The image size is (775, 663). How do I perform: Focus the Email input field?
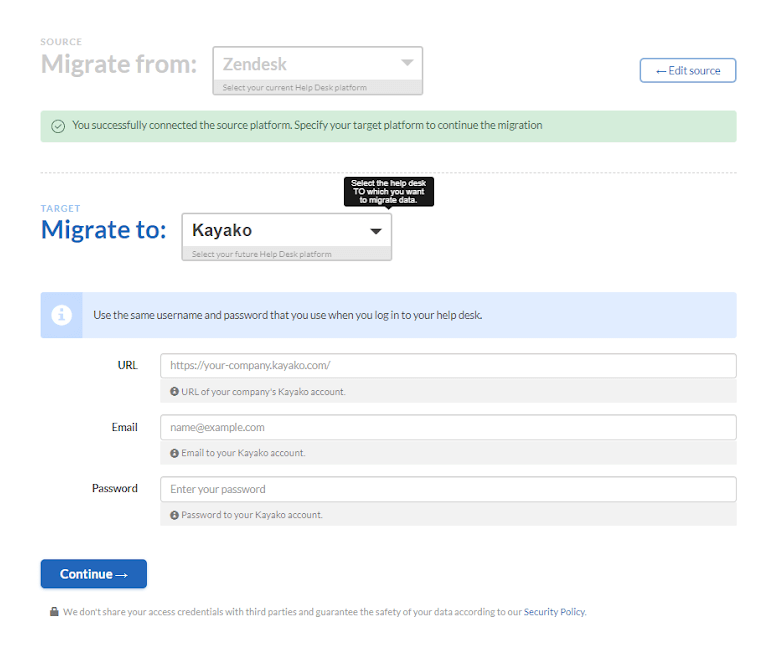(448, 427)
